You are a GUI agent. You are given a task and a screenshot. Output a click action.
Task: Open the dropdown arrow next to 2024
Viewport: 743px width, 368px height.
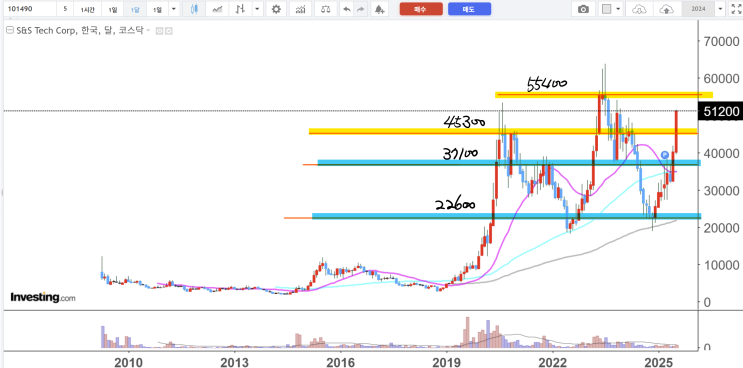[x=721, y=9]
